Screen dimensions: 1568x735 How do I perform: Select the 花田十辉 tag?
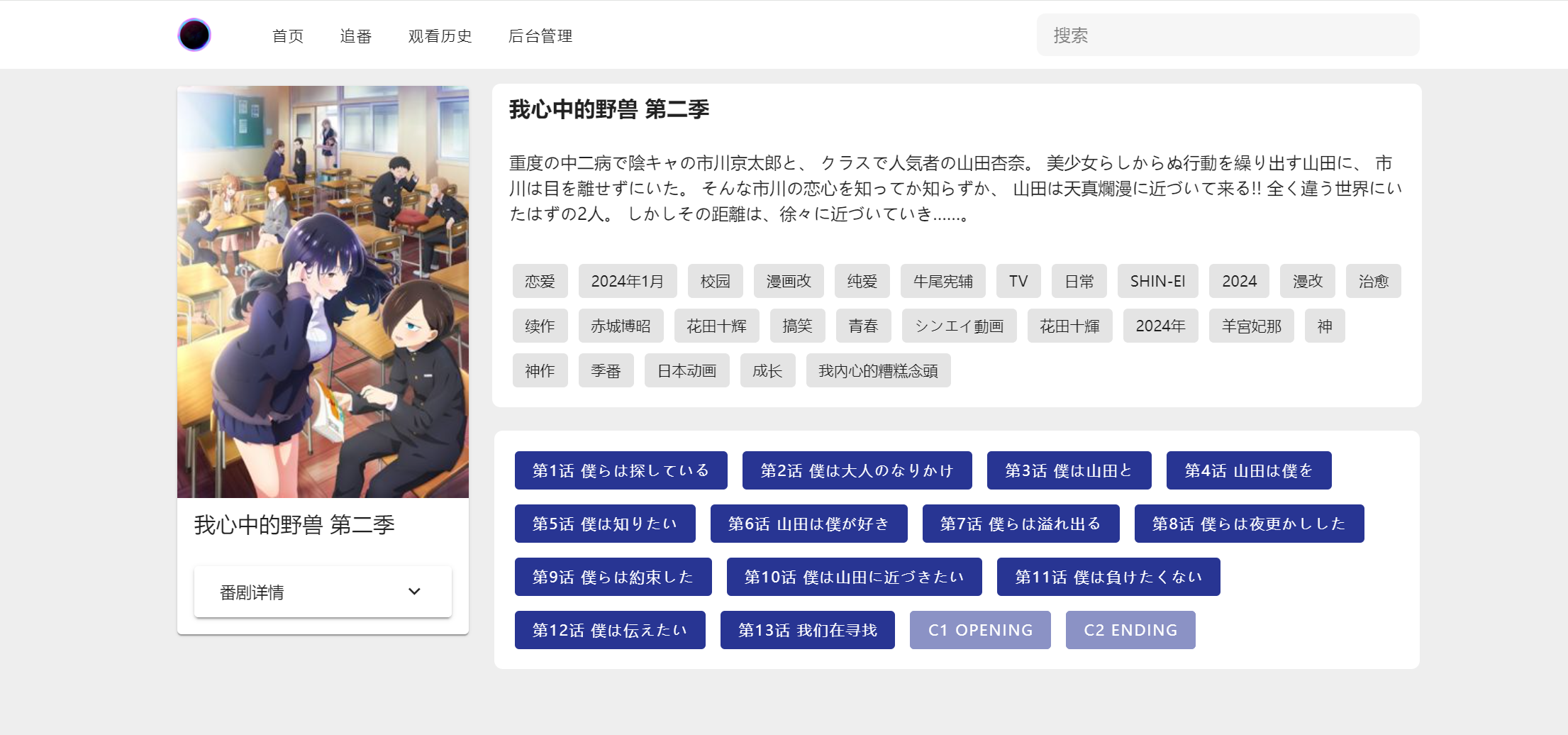tap(717, 326)
